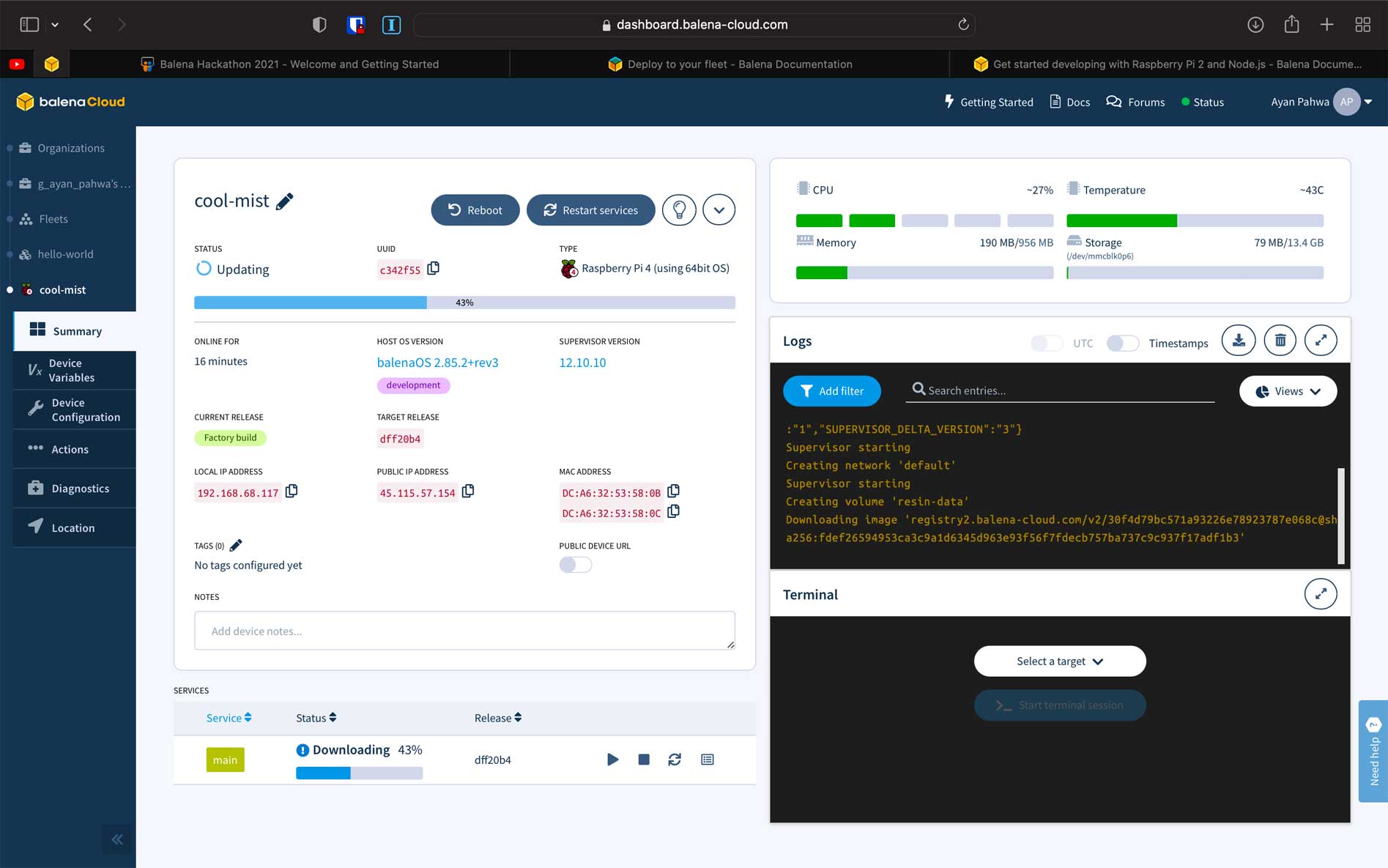Open Device Variables in sidebar
1388x868 pixels.
point(72,371)
